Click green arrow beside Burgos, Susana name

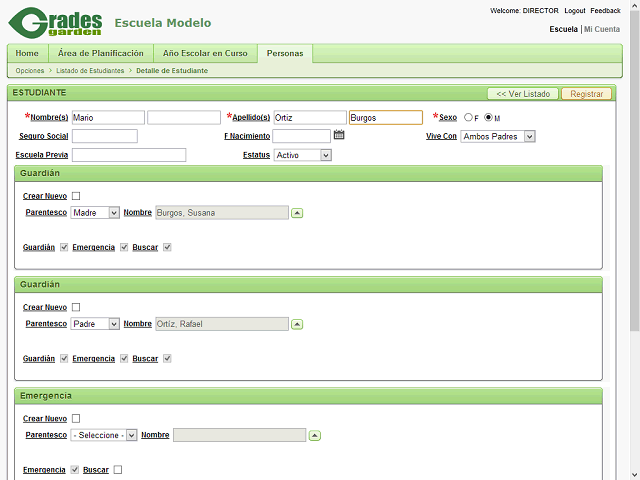click(x=297, y=213)
